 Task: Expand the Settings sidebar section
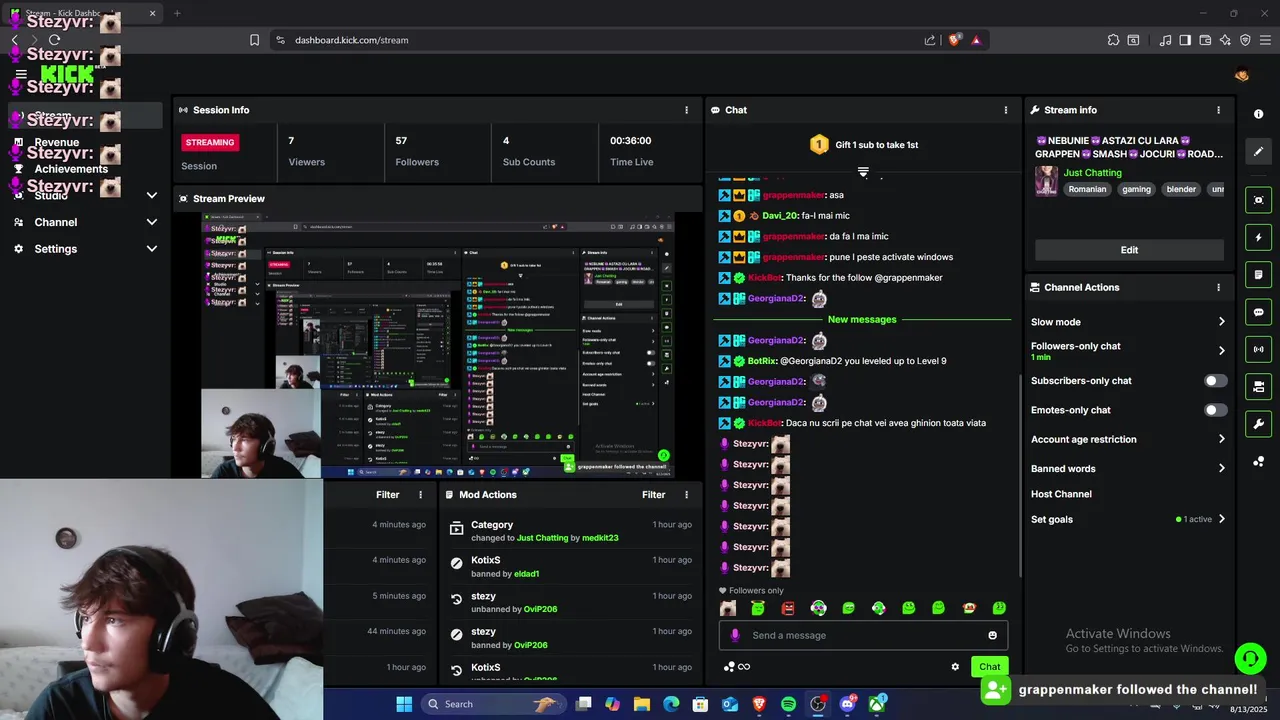[x=85, y=249]
